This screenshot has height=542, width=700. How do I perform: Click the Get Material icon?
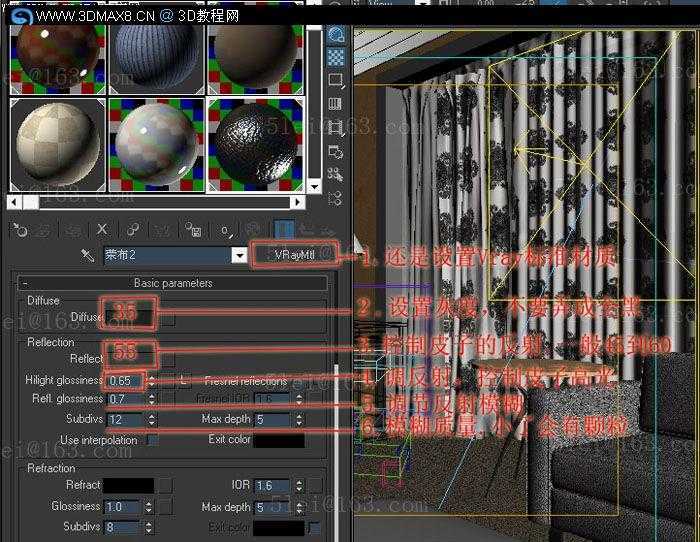click(x=20, y=230)
